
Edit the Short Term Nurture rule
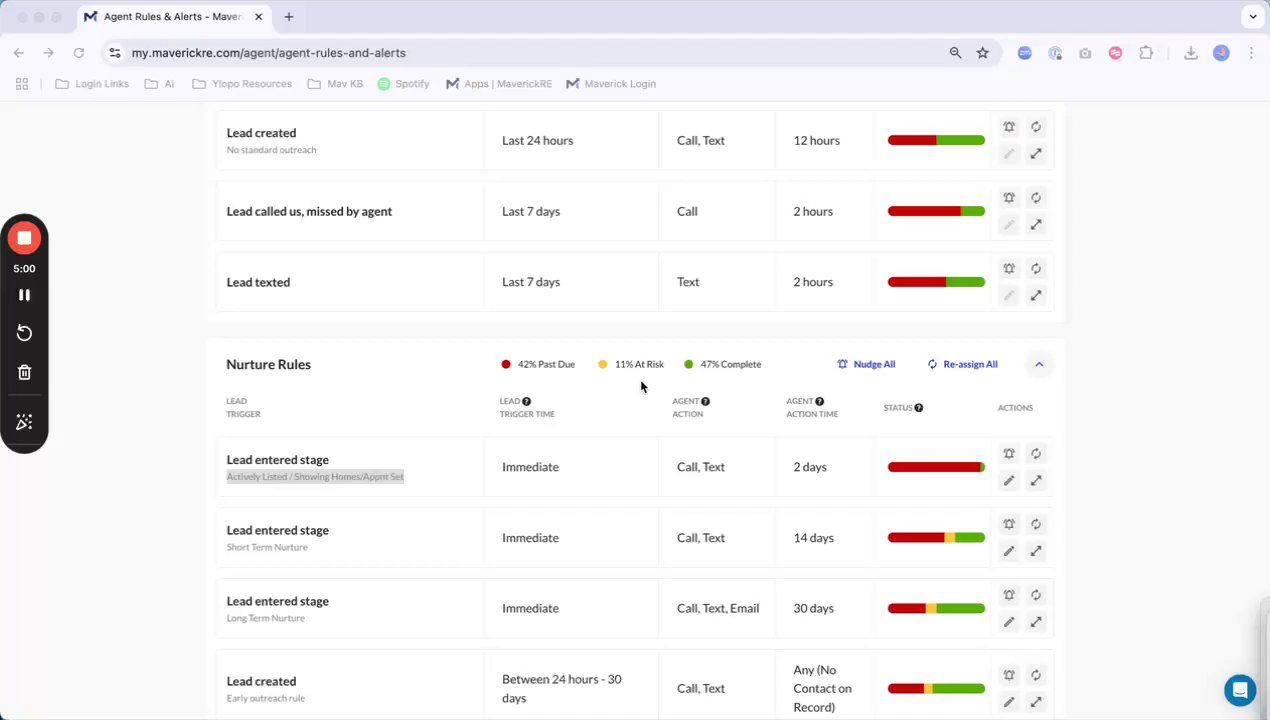click(1009, 551)
